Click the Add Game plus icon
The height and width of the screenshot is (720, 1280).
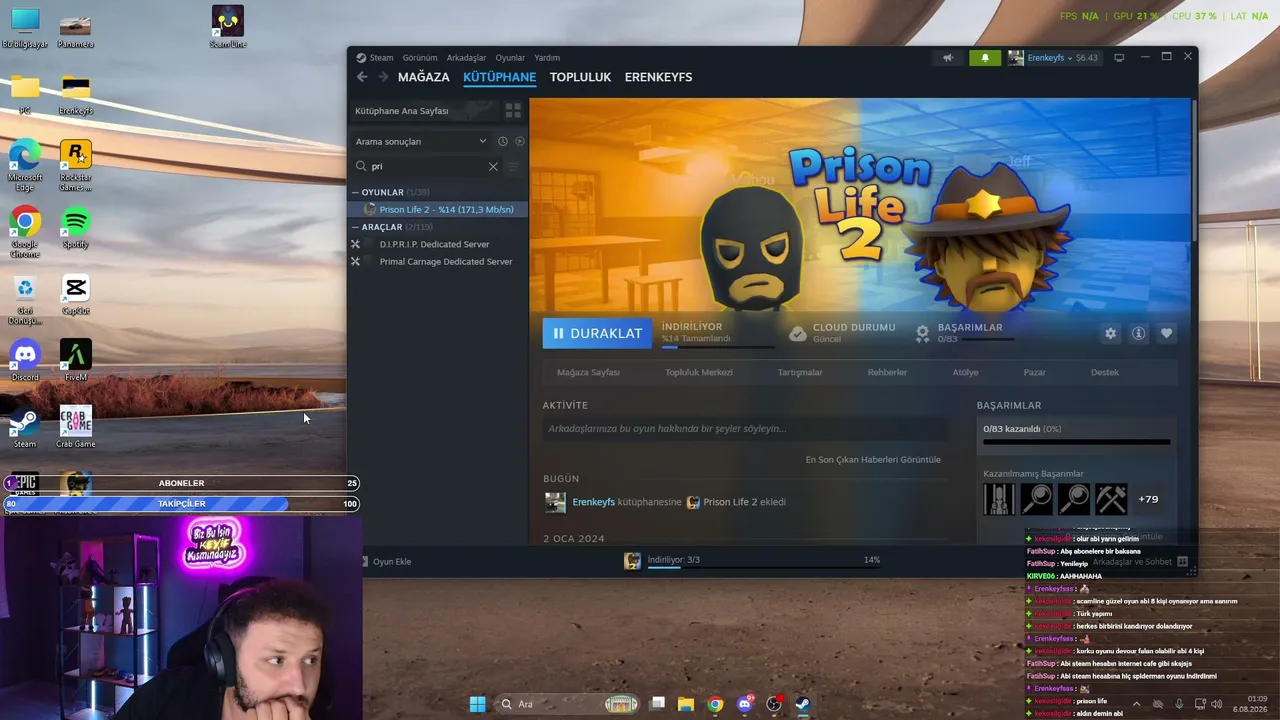pyautogui.click(x=363, y=561)
